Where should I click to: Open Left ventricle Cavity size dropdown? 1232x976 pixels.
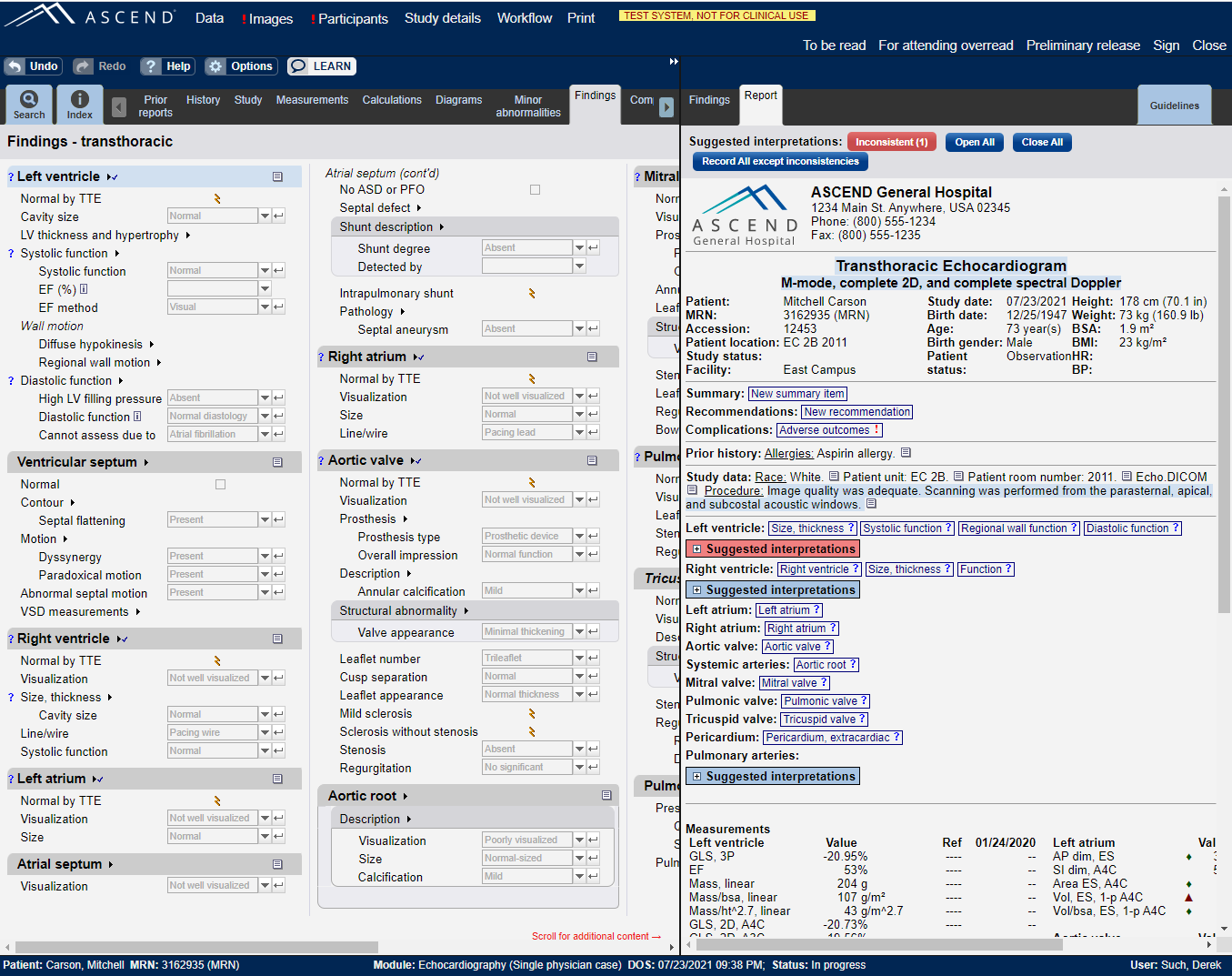click(x=265, y=216)
